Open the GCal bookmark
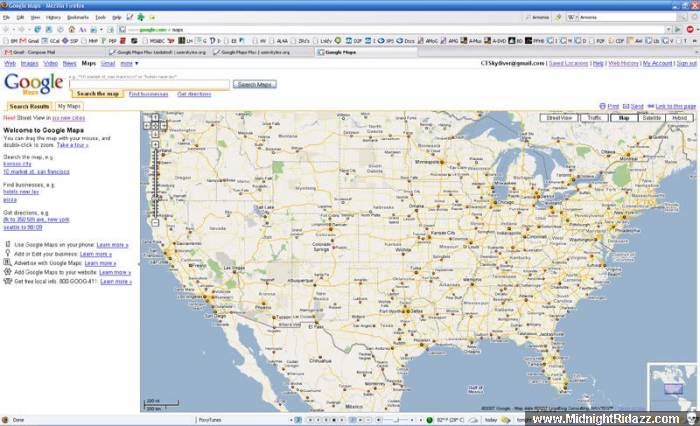The image size is (700, 426). (x=50, y=41)
